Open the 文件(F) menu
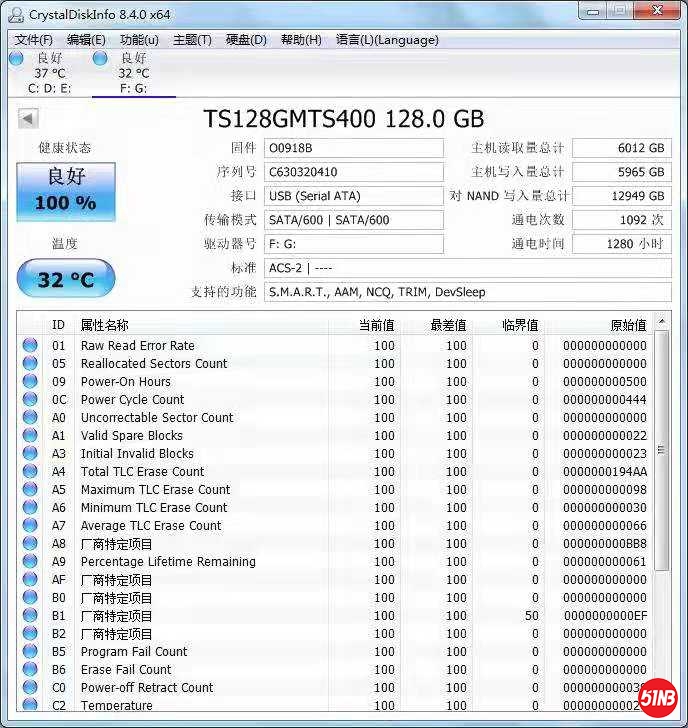The height and width of the screenshot is (728, 688). (33, 40)
